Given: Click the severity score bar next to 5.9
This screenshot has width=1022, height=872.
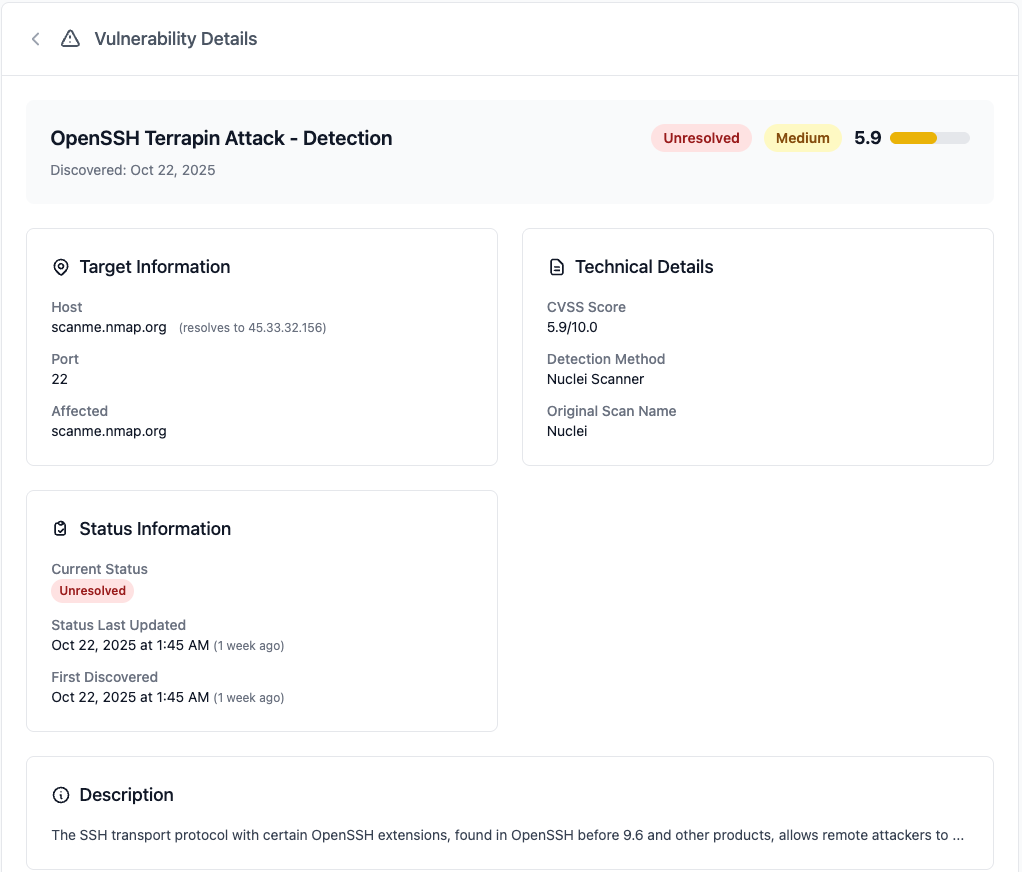Looking at the screenshot, I should pos(928,138).
